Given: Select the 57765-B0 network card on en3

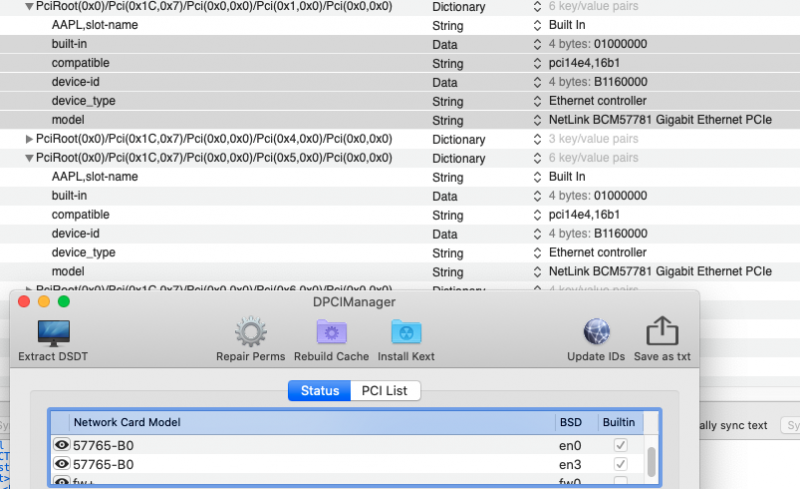Looking at the screenshot, I should coord(103,464).
